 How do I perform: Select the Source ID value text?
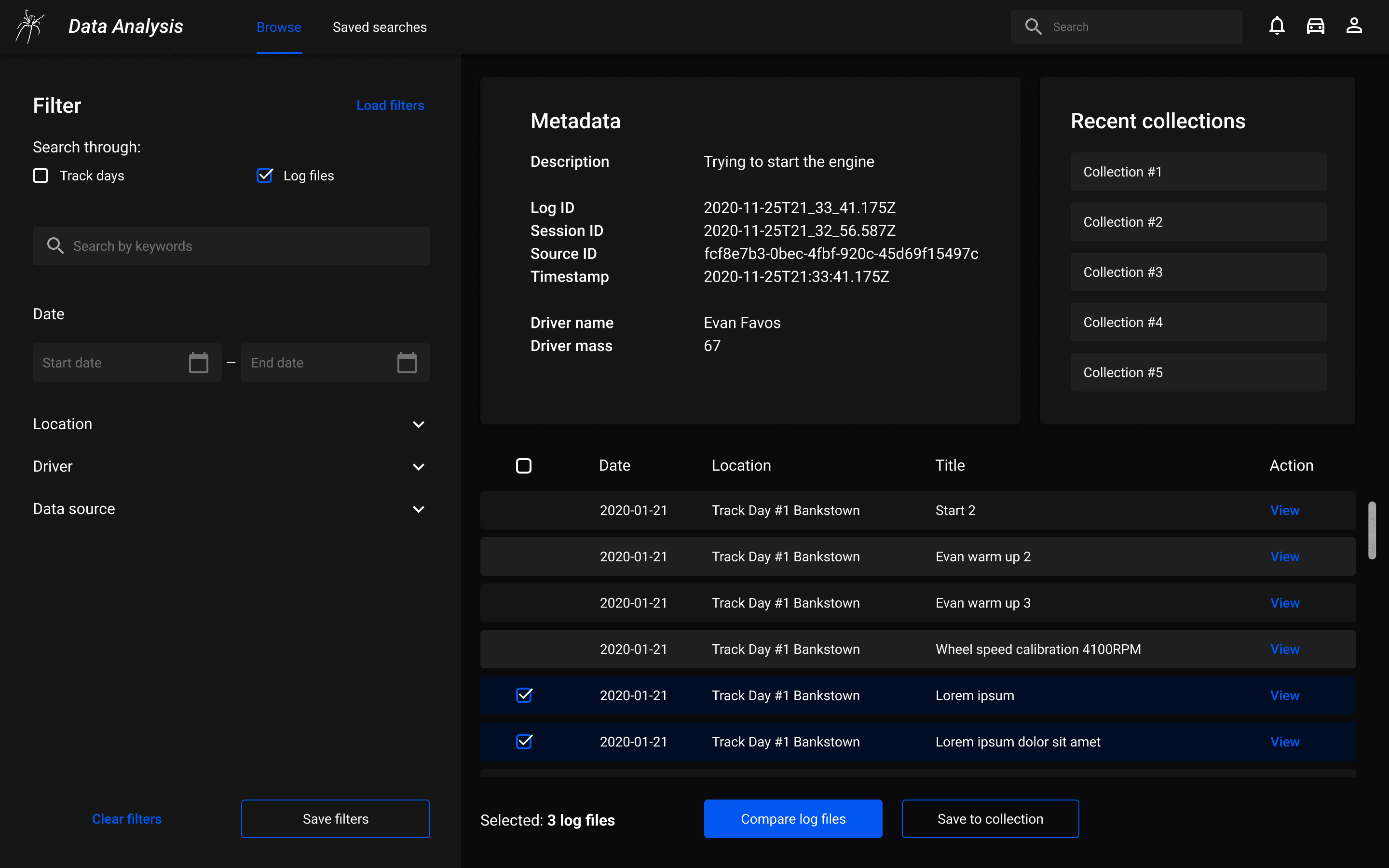[841, 254]
